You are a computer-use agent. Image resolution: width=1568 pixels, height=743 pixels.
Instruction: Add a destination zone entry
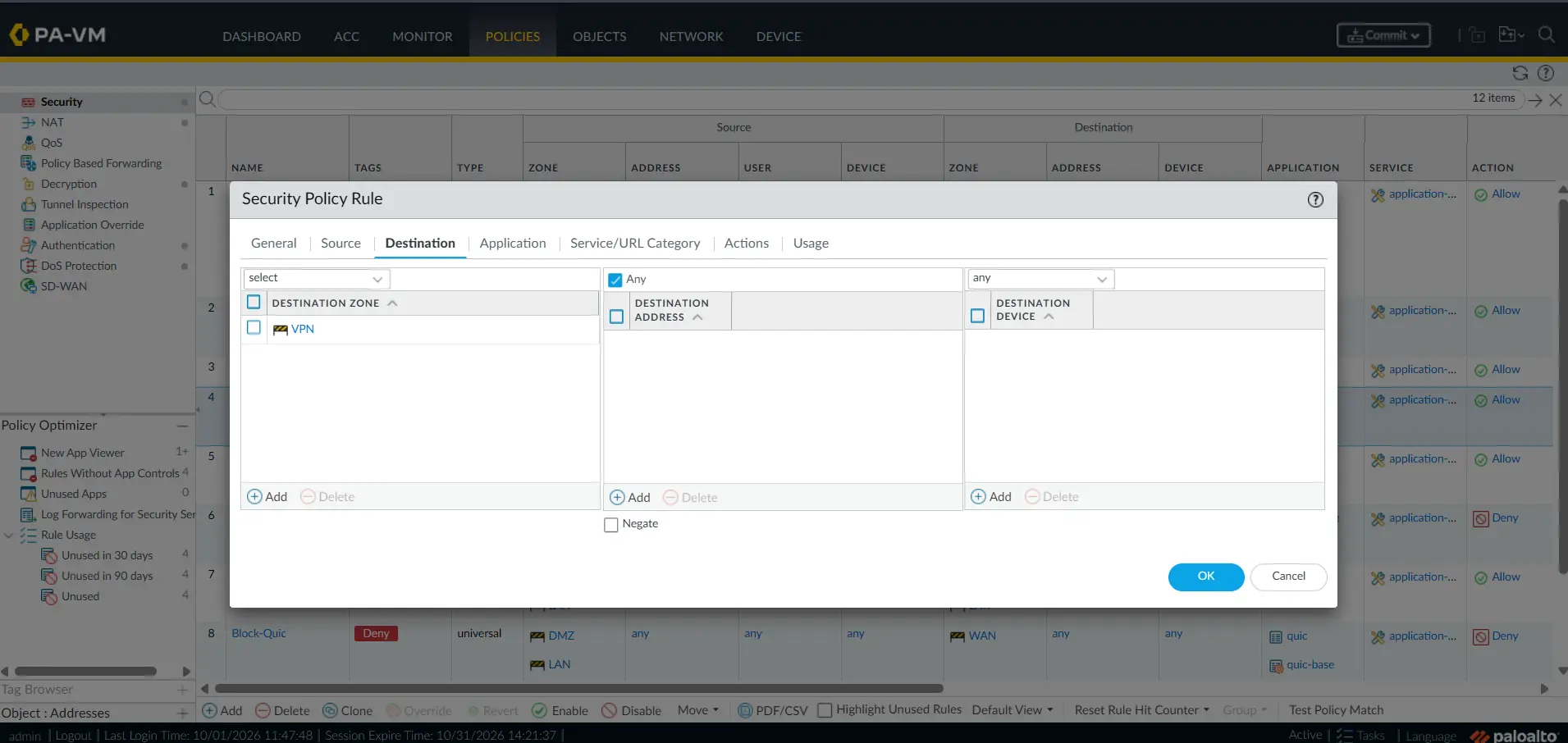(267, 497)
